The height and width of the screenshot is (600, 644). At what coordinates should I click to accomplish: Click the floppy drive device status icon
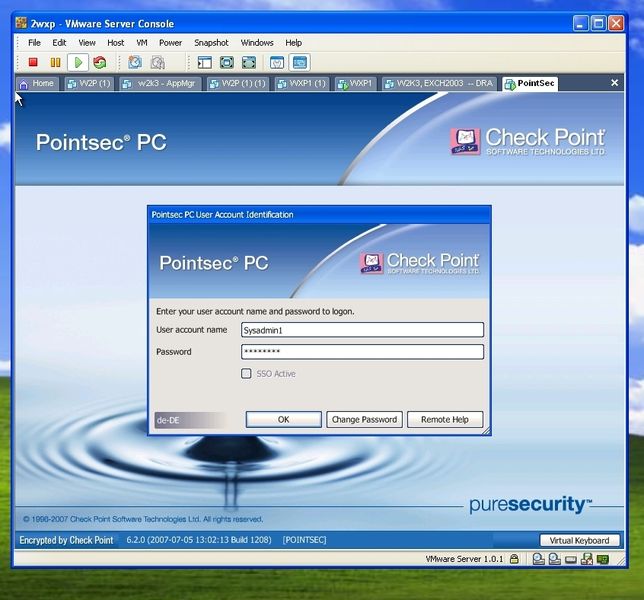tap(571, 559)
